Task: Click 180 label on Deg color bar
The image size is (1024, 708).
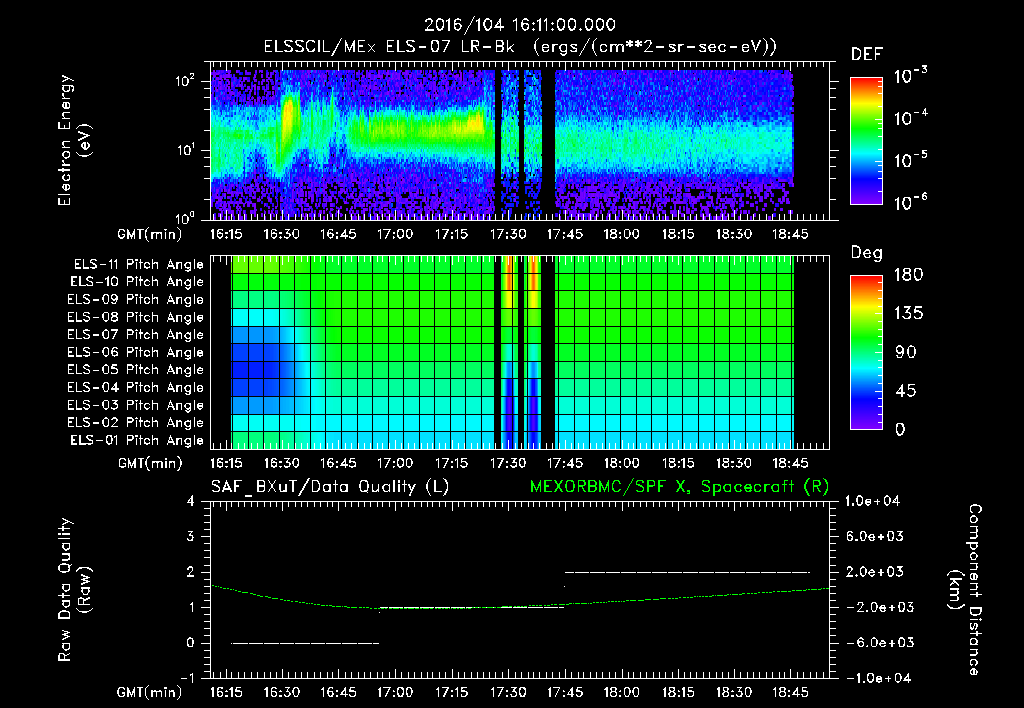Action: pyautogui.click(x=908, y=275)
